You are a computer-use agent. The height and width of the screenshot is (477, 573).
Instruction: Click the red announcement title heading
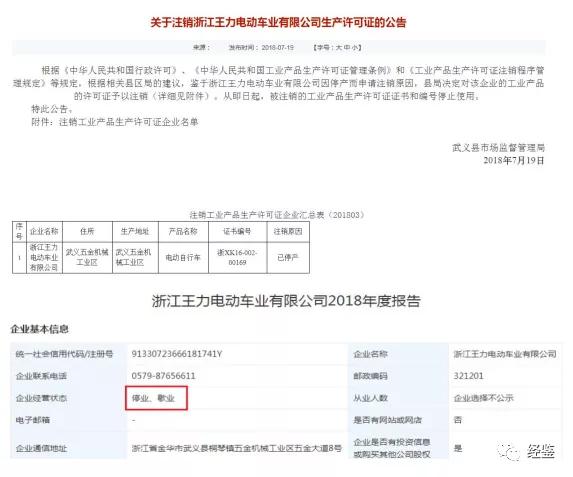click(278, 23)
